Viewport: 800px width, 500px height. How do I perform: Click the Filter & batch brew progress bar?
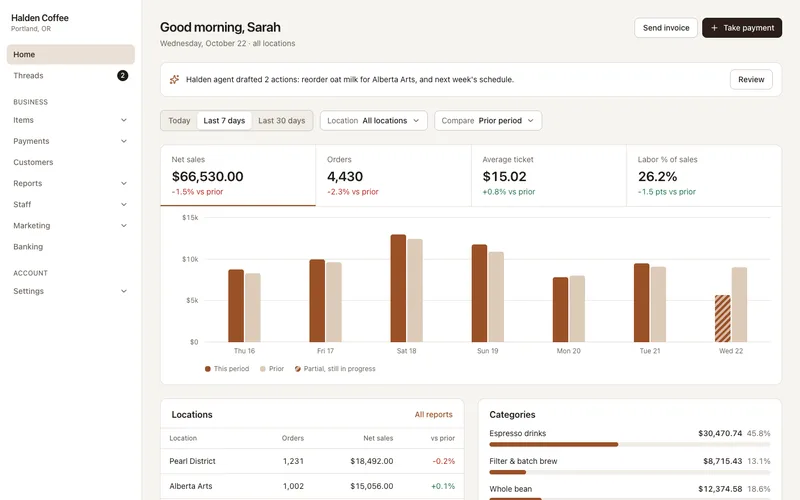[630, 472]
